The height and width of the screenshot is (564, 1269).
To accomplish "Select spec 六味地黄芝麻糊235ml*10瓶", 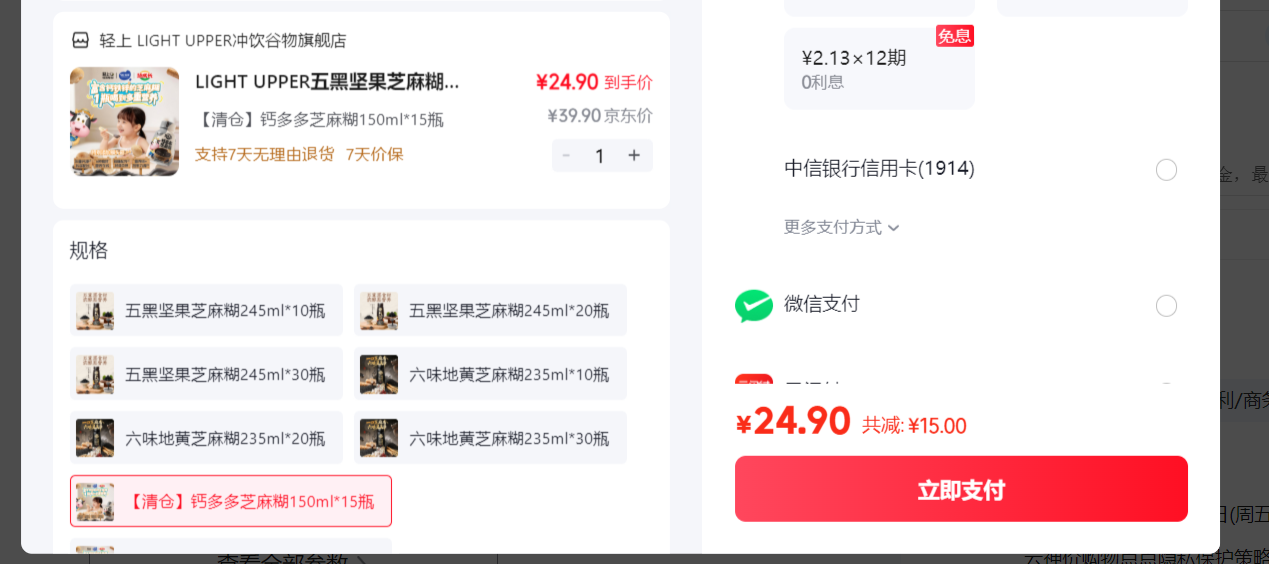I will pyautogui.click(x=490, y=374).
